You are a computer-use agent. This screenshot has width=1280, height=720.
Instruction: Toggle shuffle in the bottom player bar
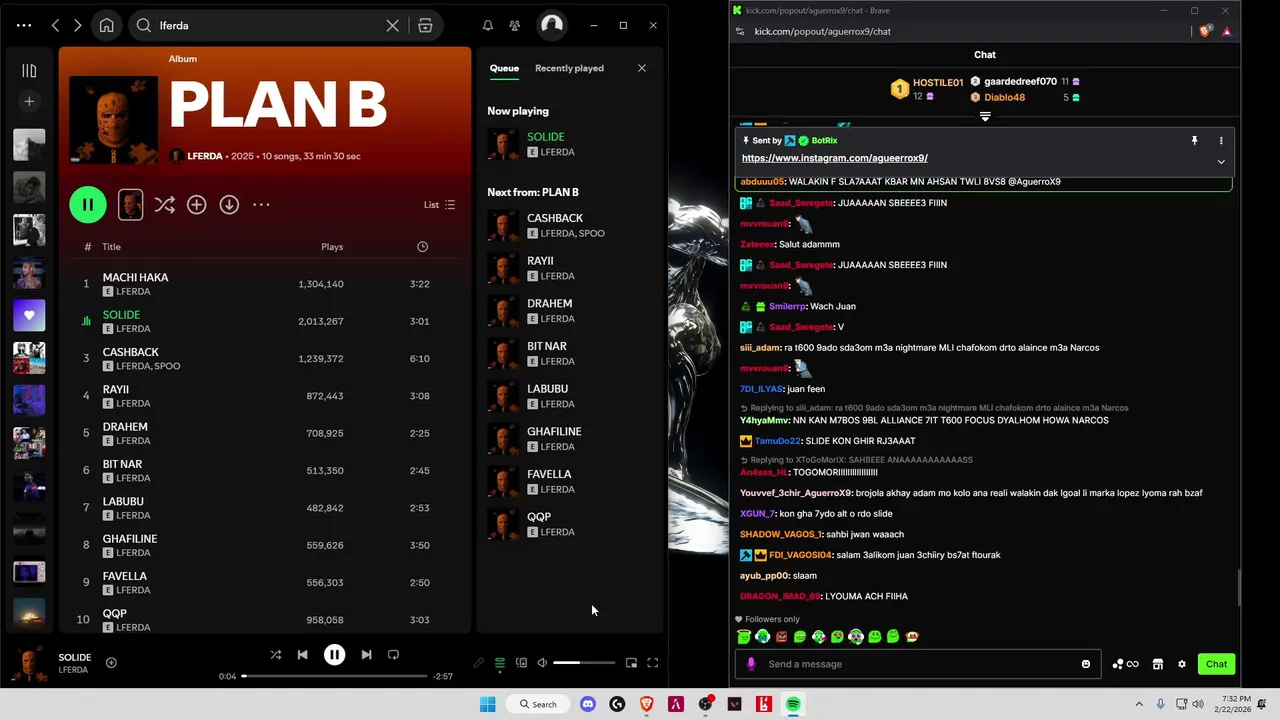pyautogui.click(x=275, y=655)
